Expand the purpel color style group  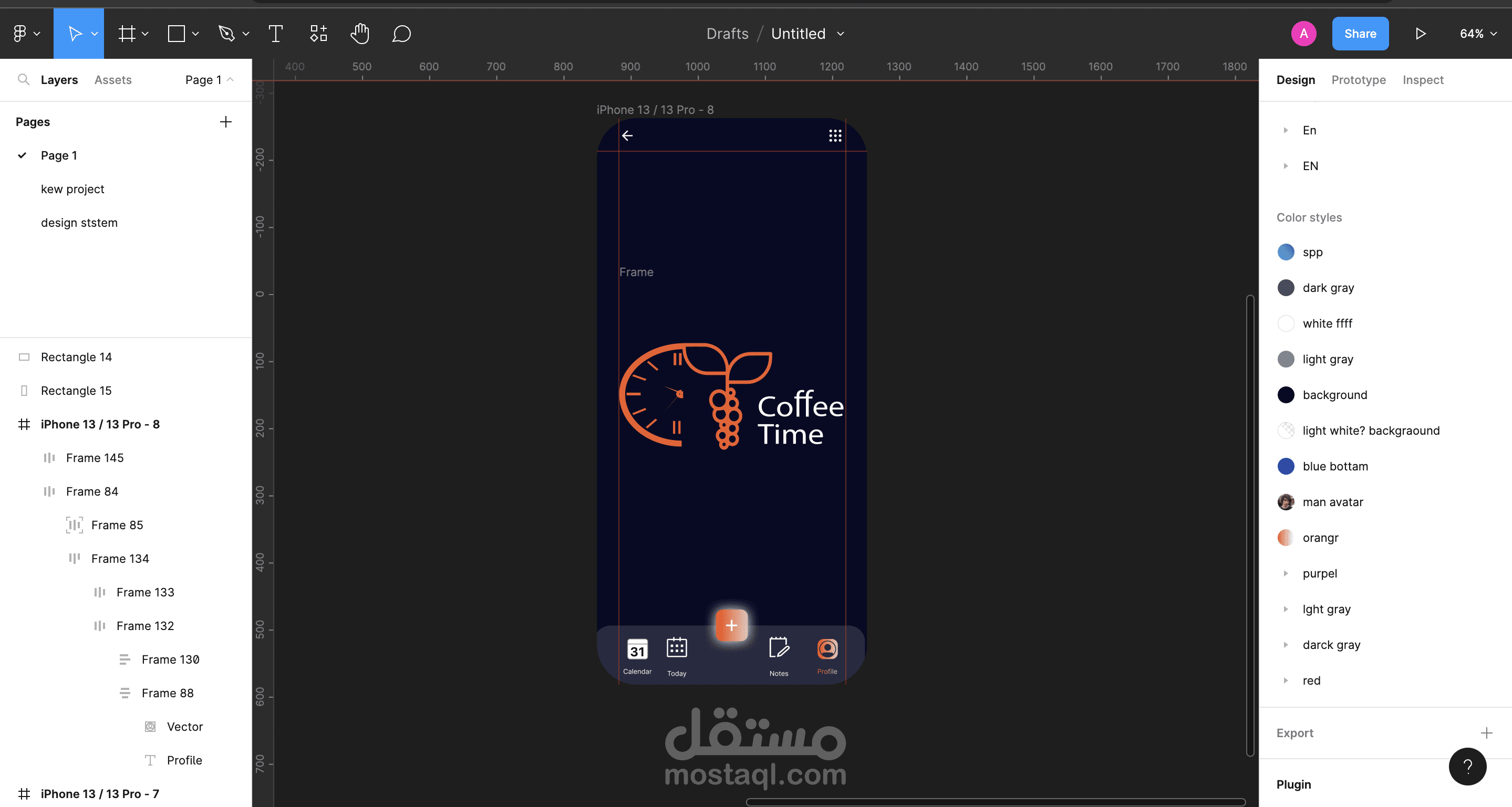pyautogui.click(x=1286, y=573)
